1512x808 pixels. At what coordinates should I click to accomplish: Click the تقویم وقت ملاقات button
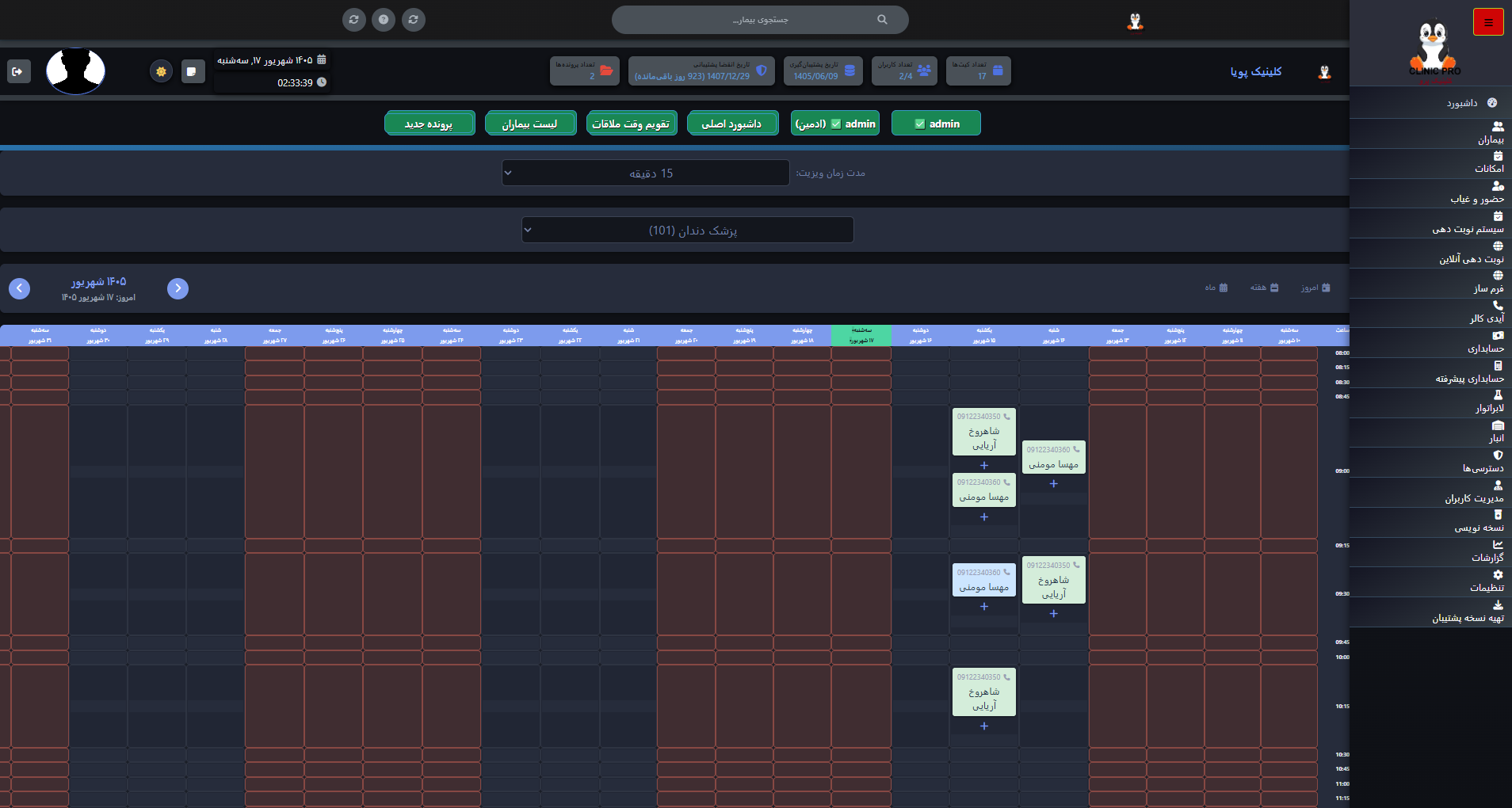tap(632, 123)
